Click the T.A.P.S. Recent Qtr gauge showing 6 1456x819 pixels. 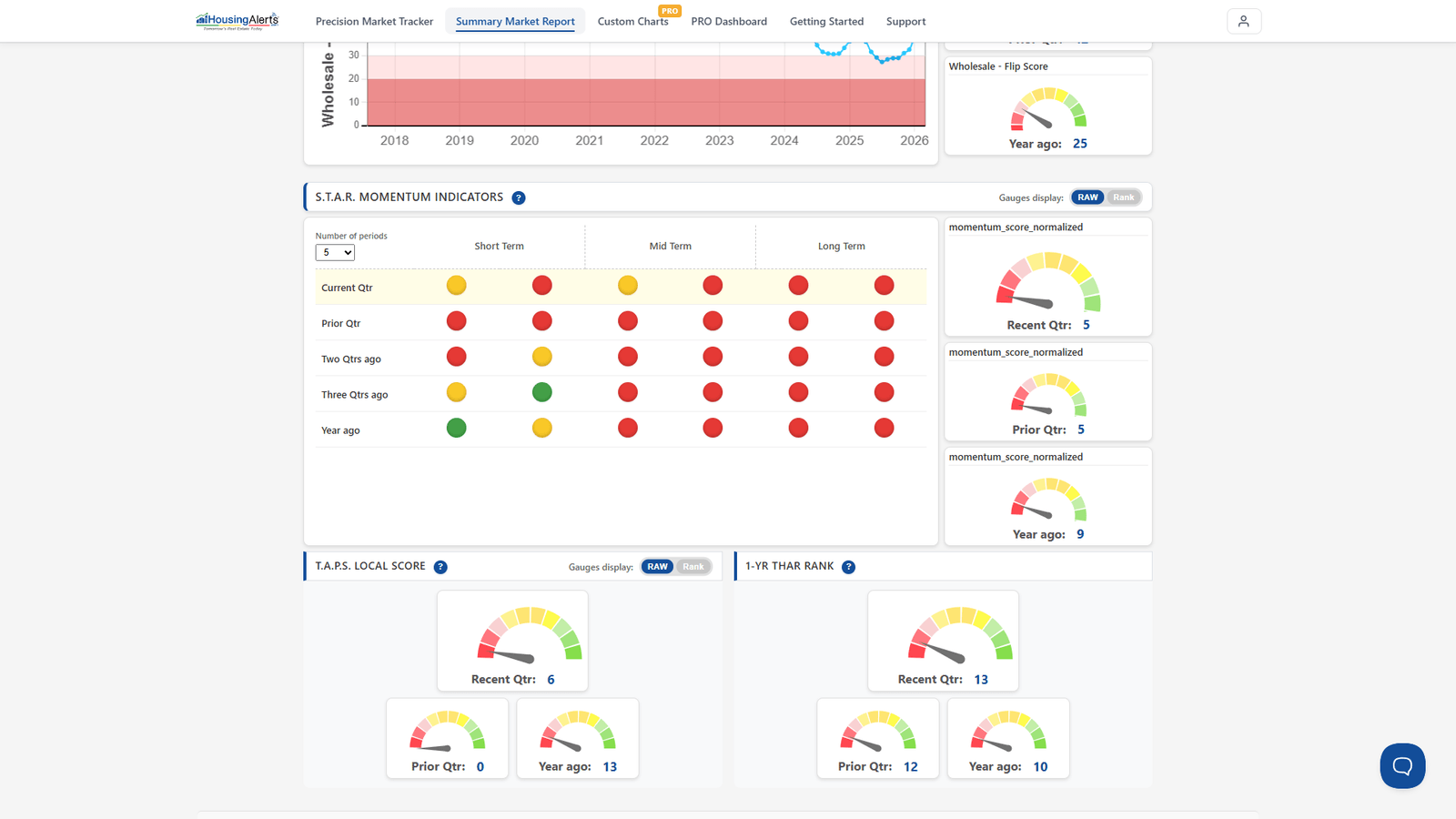pos(530,634)
